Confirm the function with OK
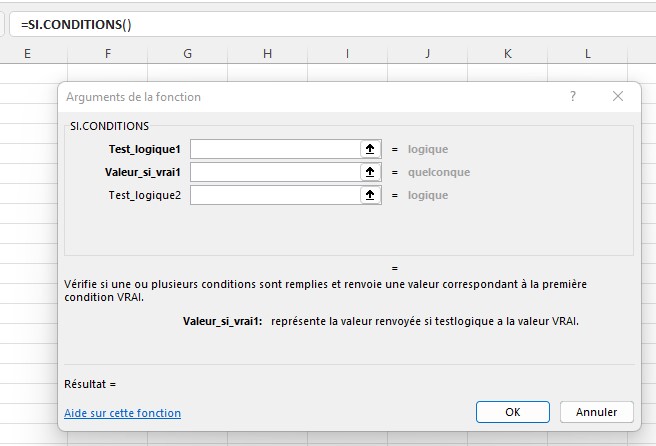The image size is (656, 446). (512, 412)
